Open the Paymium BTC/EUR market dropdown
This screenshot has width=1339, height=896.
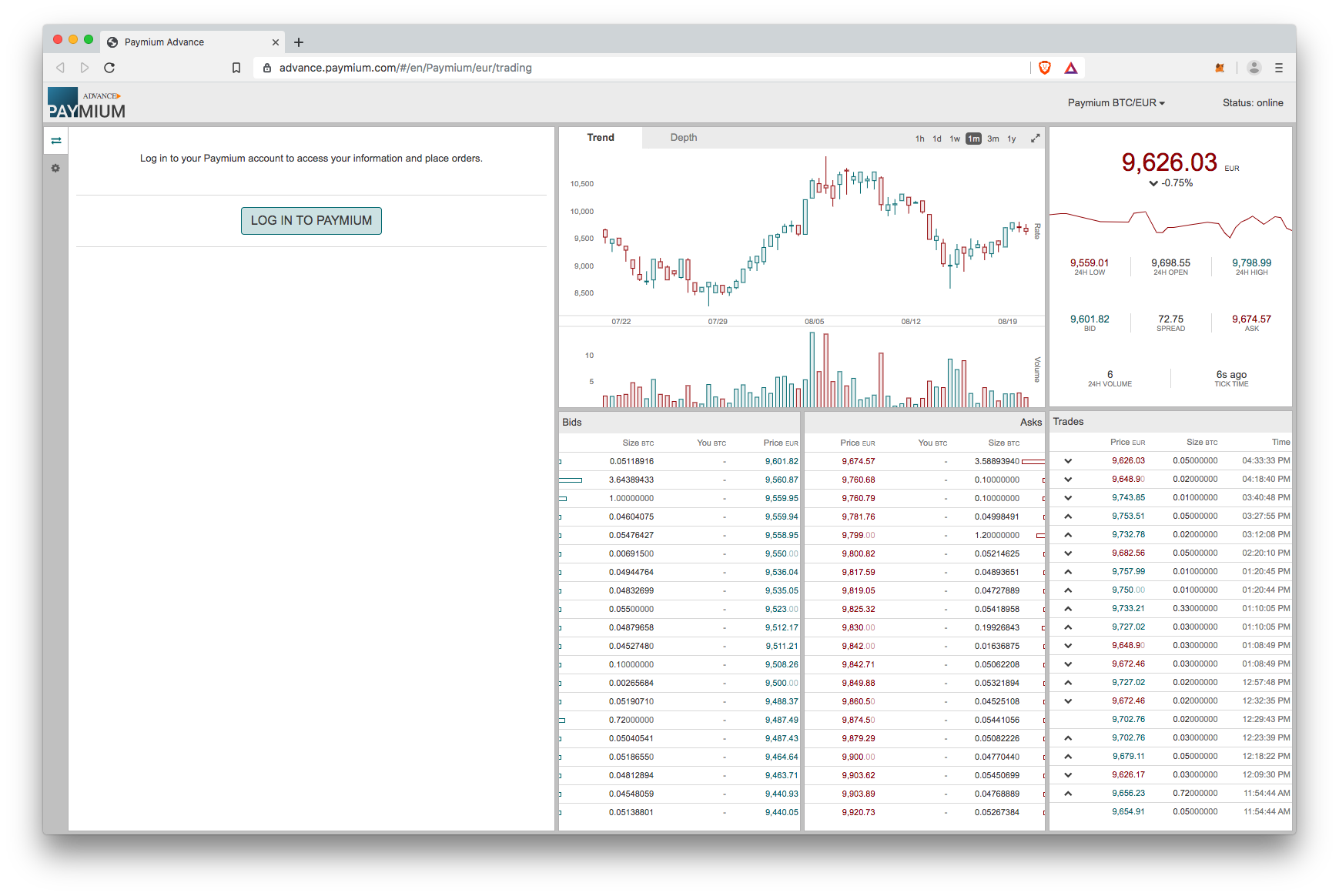1116,102
